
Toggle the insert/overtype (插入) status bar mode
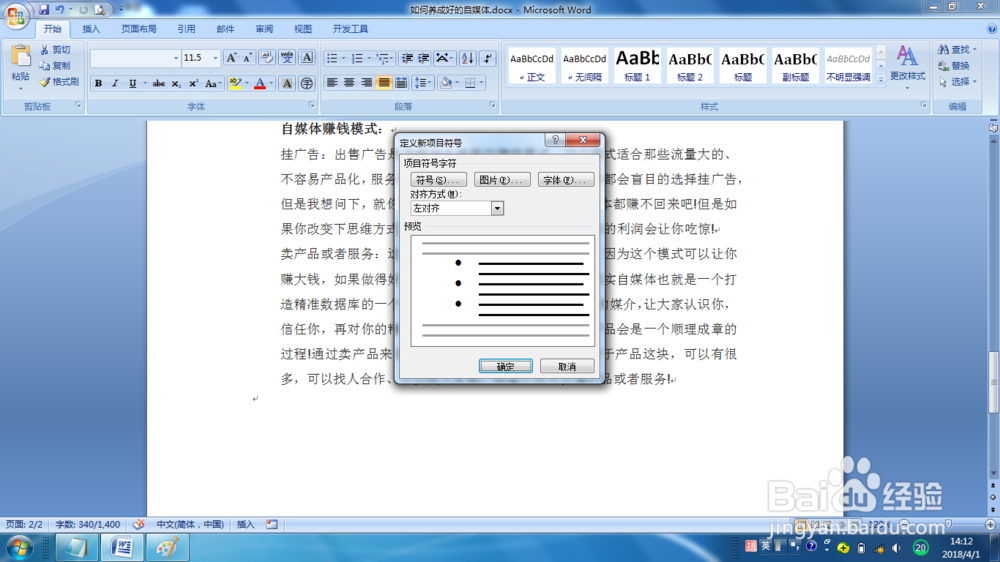246,524
